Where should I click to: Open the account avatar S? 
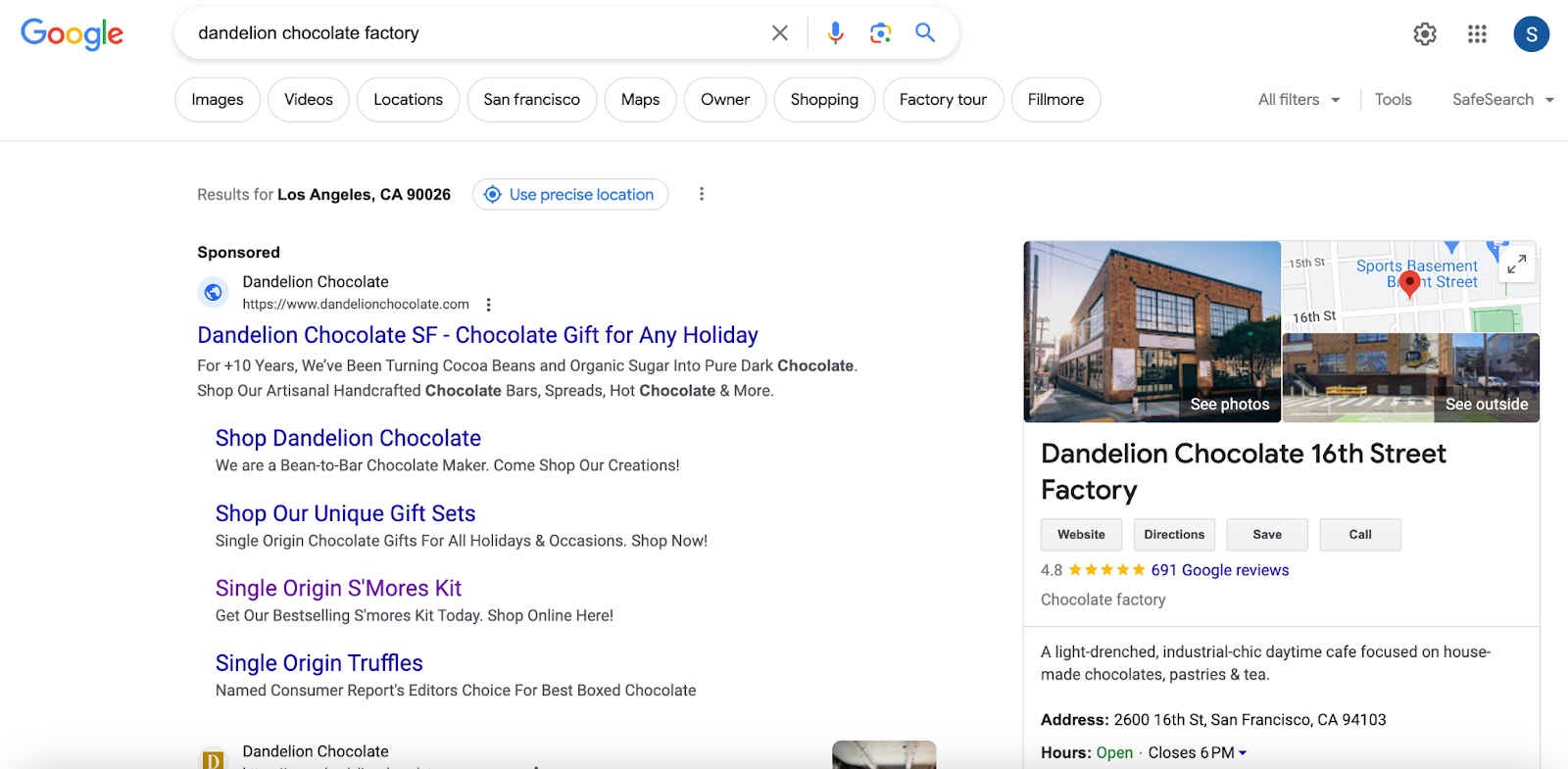(1531, 34)
